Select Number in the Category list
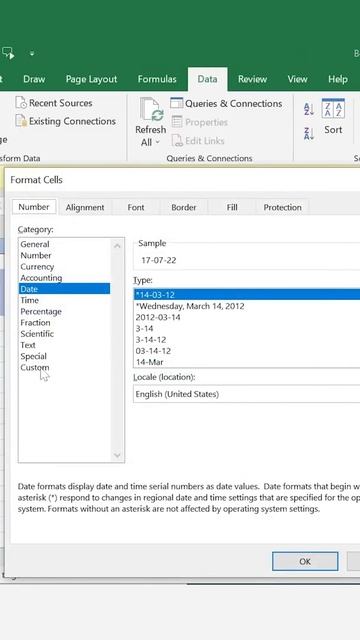This screenshot has height=640, width=360. click(64, 256)
